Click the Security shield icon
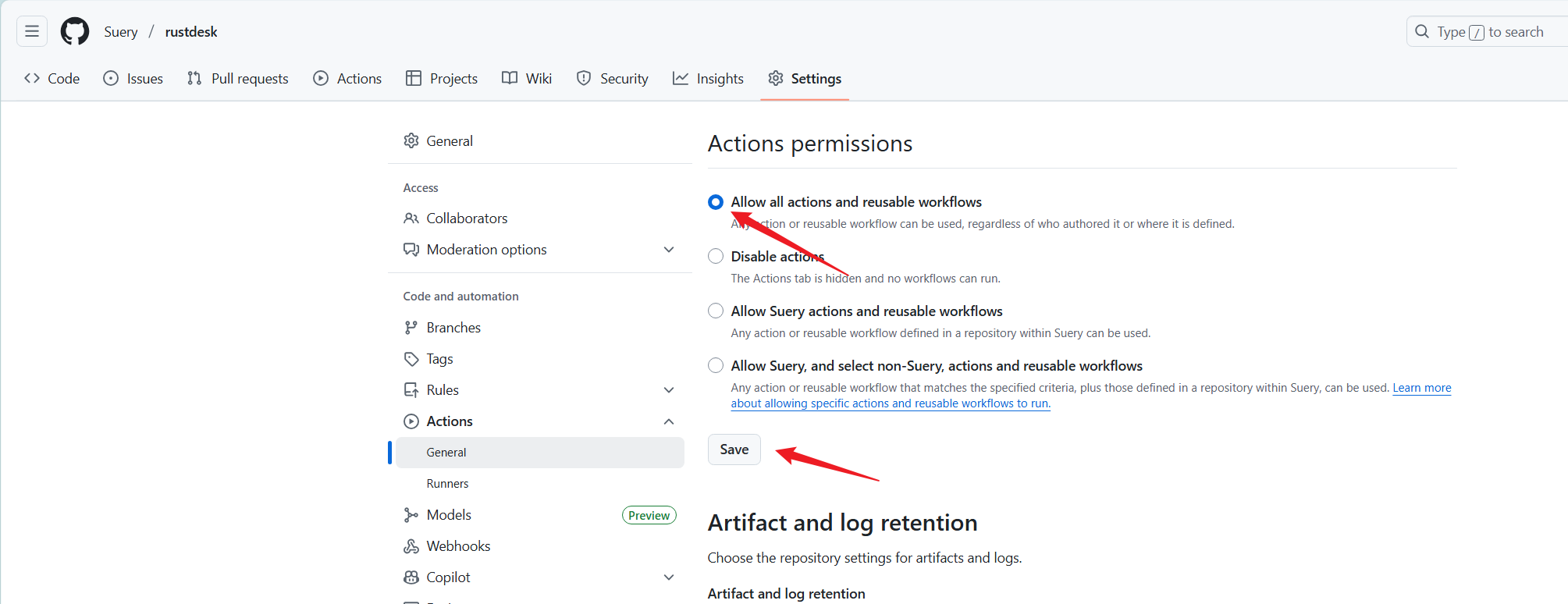1568x604 pixels. tap(584, 78)
